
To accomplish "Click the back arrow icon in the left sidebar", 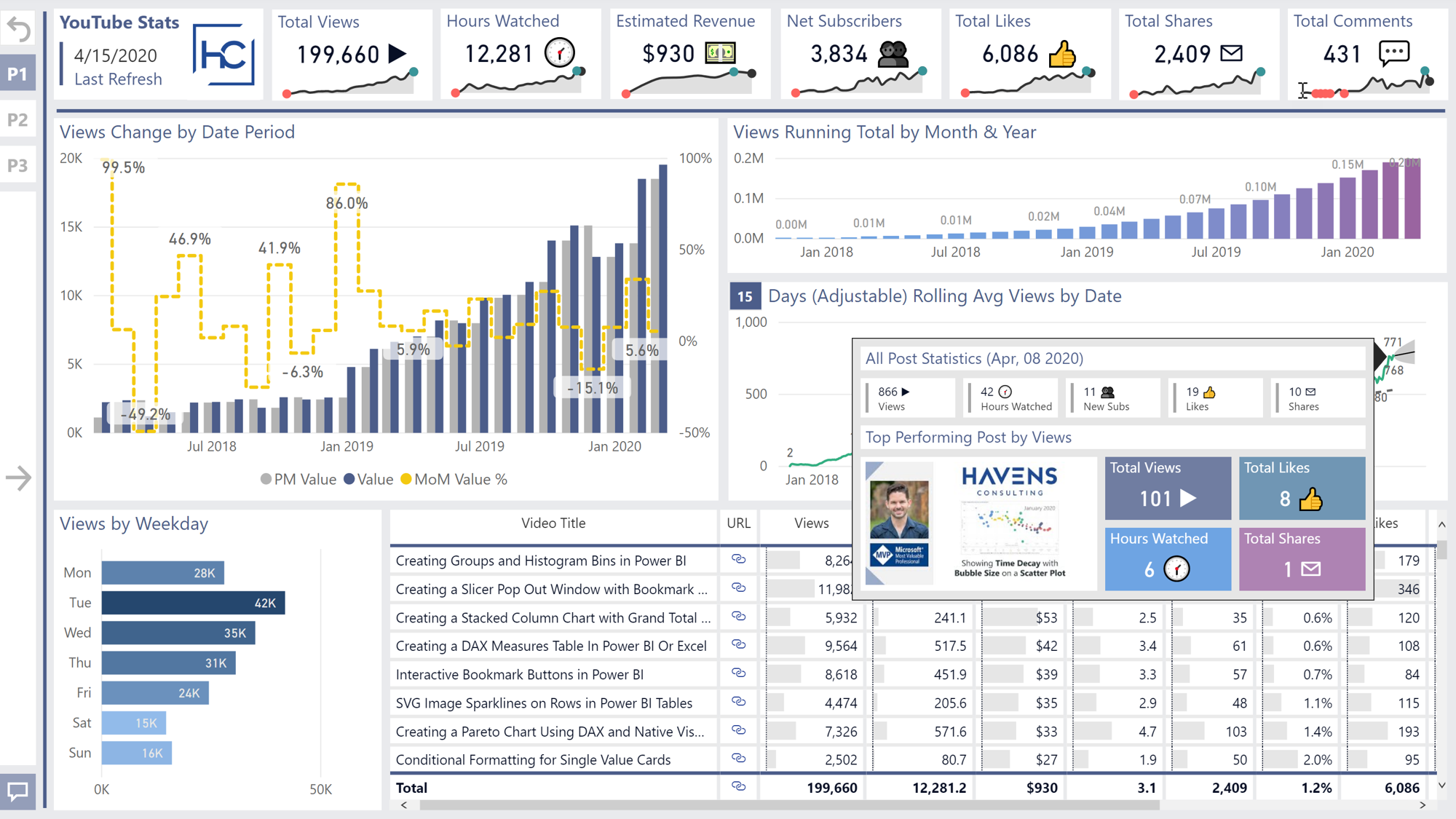I will 17,28.
